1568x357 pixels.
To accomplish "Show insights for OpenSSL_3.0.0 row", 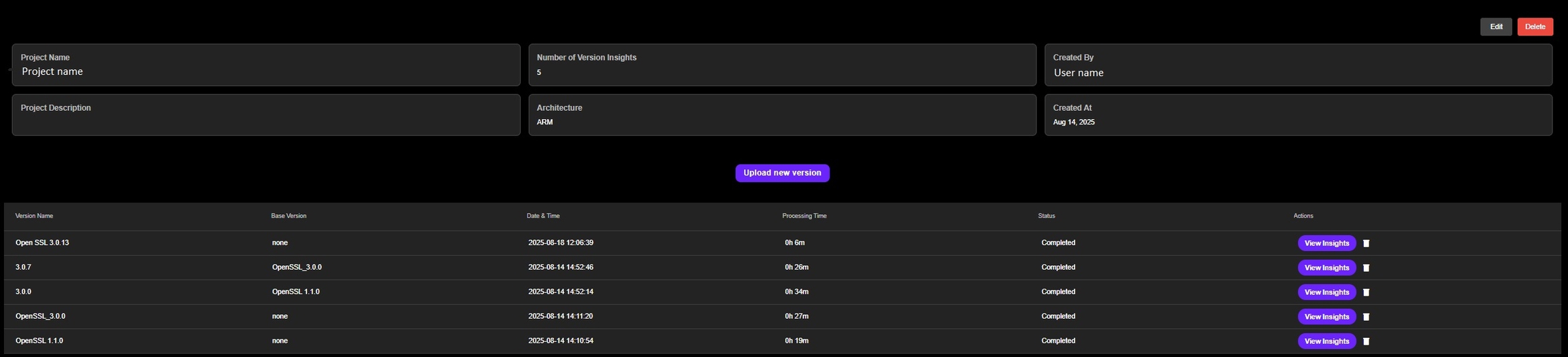I will pyautogui.click(x=1326, y=317).
